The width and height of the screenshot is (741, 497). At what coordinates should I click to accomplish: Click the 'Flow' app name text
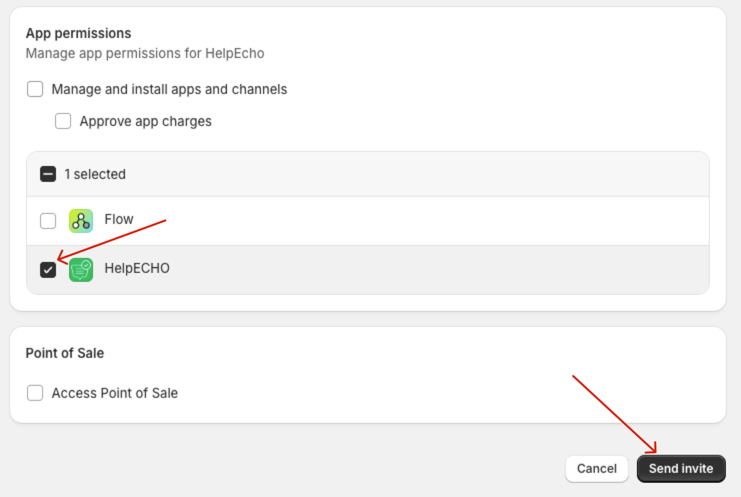(x=119, y=220)
